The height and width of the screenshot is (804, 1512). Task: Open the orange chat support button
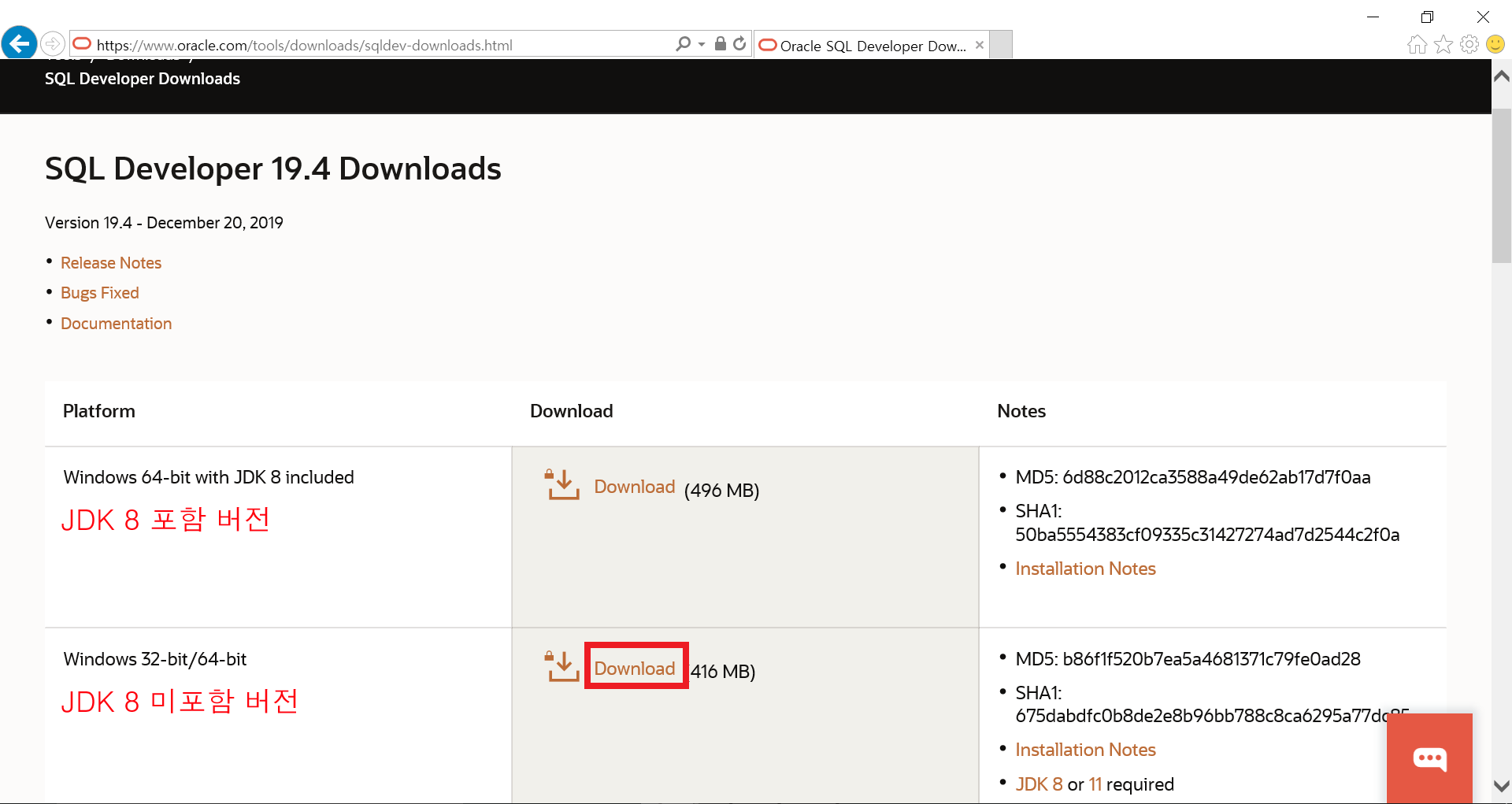tap(1429, 758)
